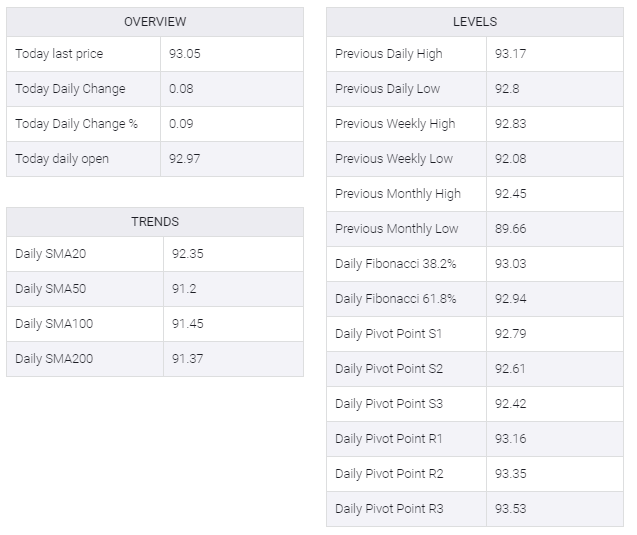Select the Previous Daily High value 93.17
The width and height of the screenshot is (637, 535).
511,54
